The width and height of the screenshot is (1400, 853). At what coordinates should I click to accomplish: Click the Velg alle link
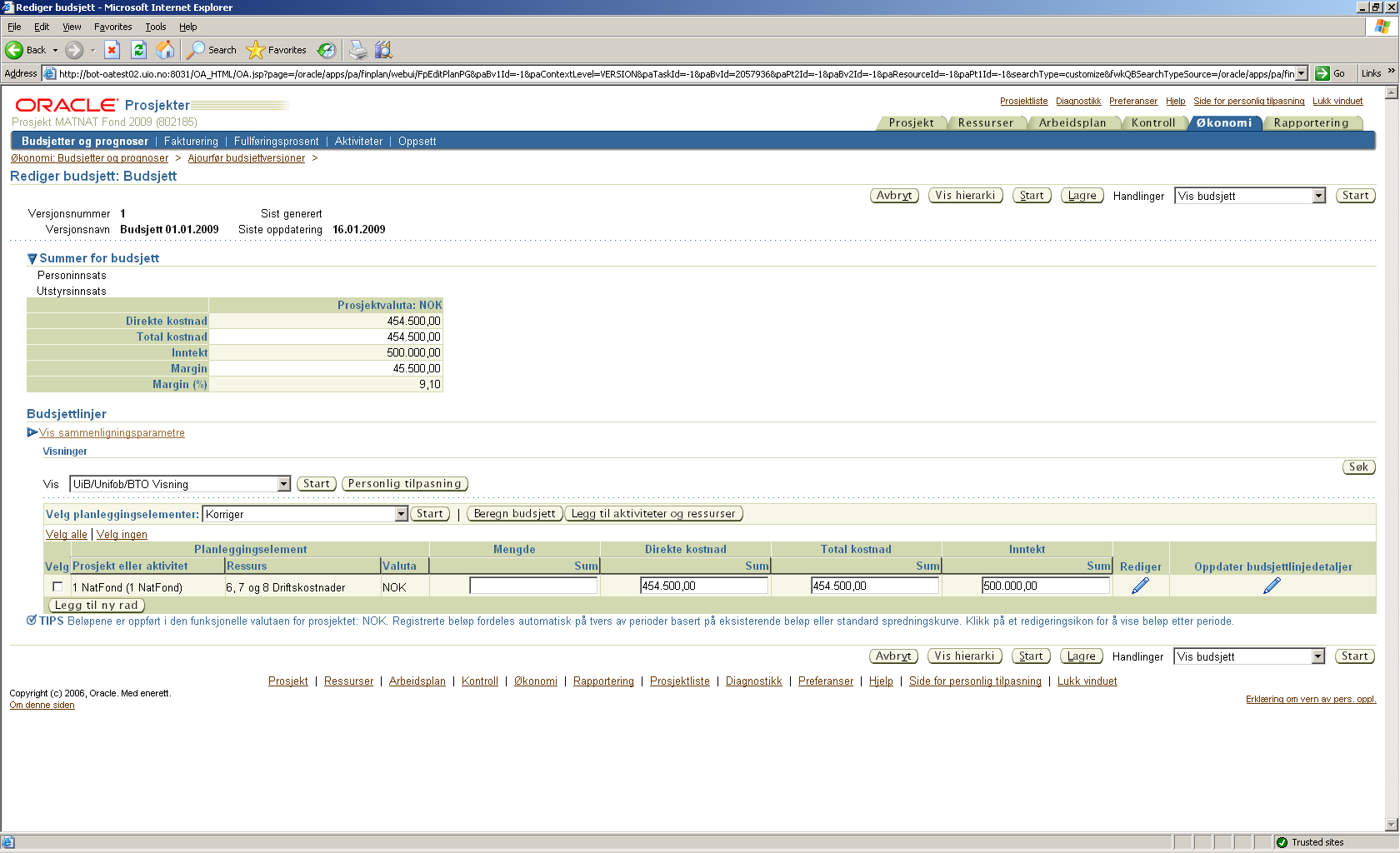point(67,535)
